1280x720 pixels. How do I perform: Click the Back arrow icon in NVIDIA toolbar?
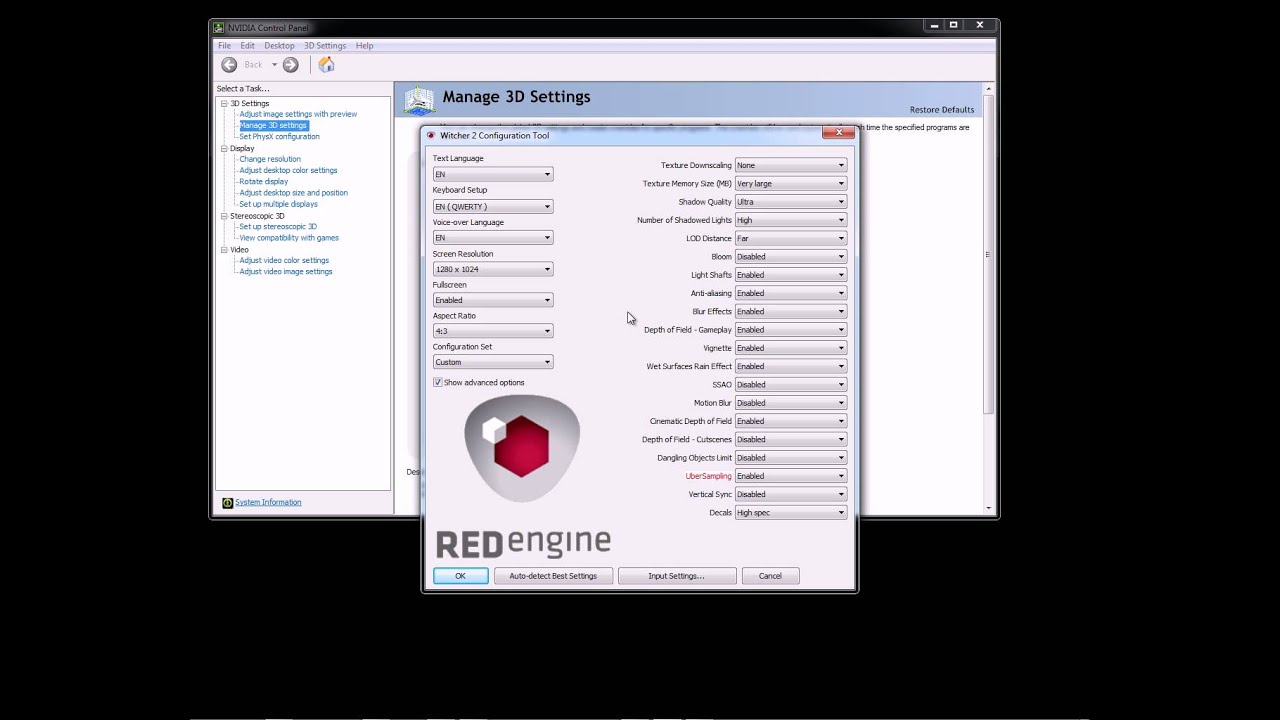pos(229,65)
